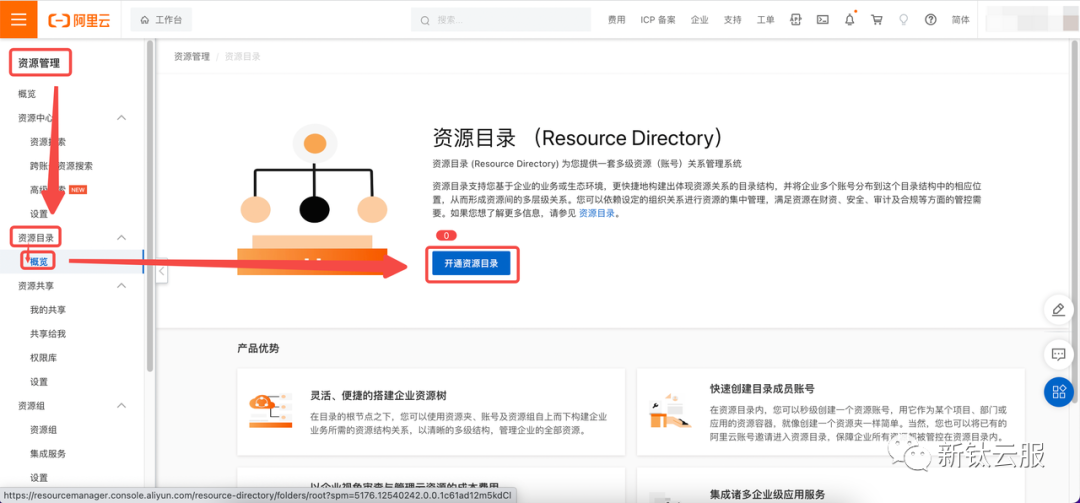This screenshot has height=503, width=1080.
Task: Open the notification bell
Action: point(850,19)
